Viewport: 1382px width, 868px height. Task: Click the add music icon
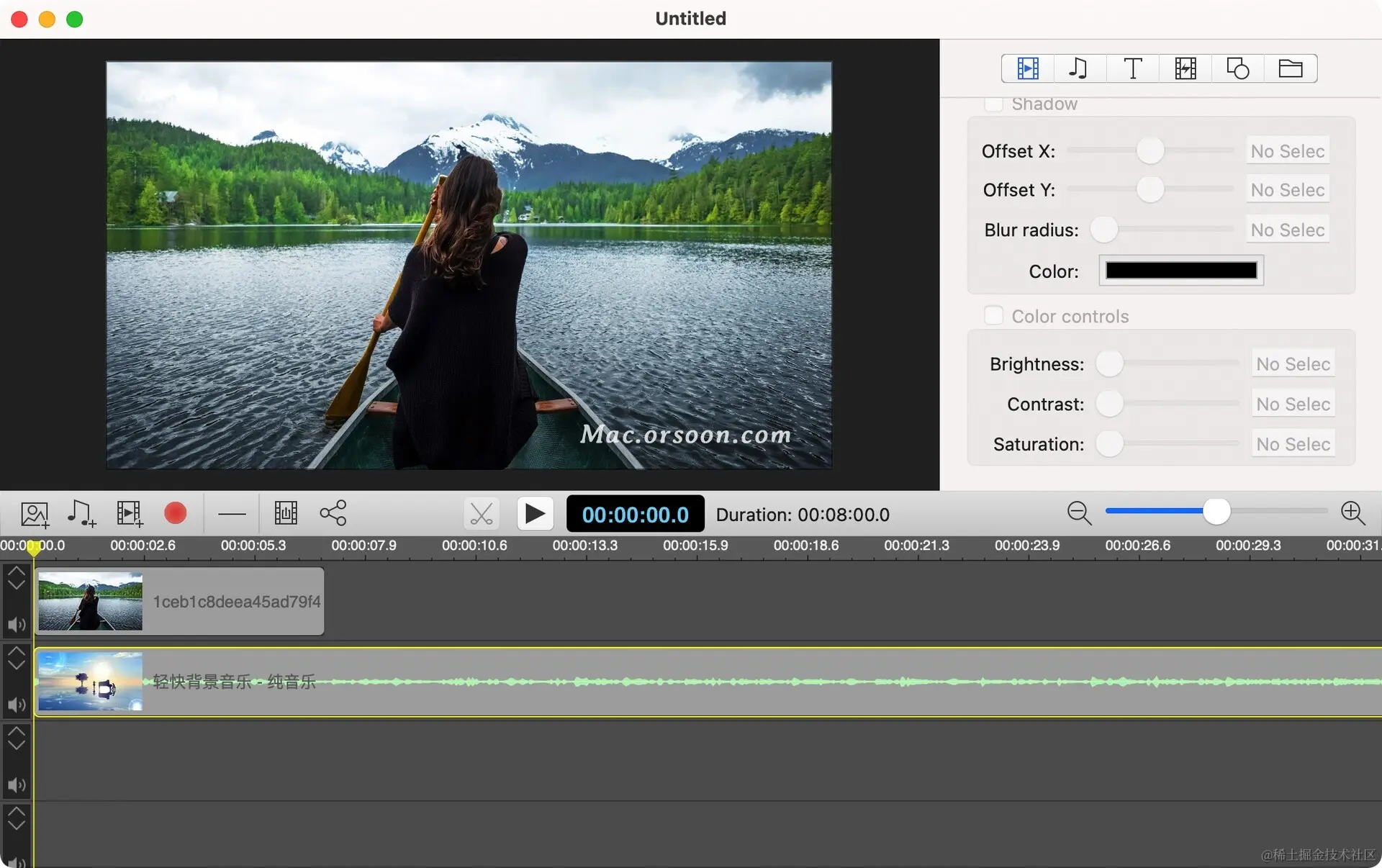[81, 514]
